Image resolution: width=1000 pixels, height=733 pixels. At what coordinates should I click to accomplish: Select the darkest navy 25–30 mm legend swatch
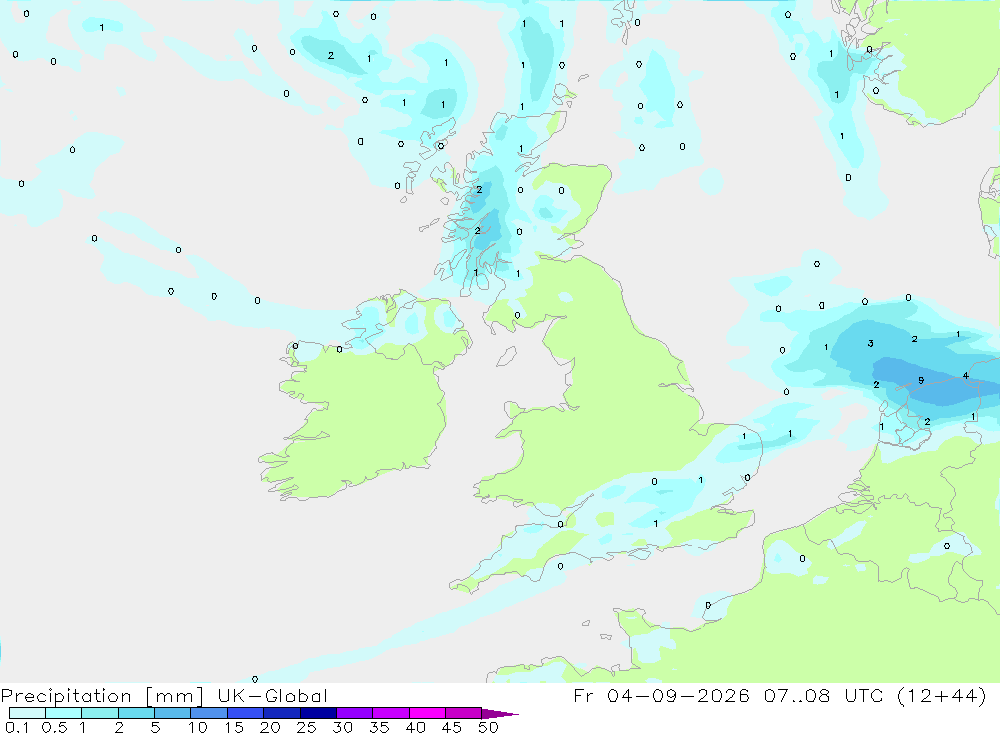click(x=318, y=713)
